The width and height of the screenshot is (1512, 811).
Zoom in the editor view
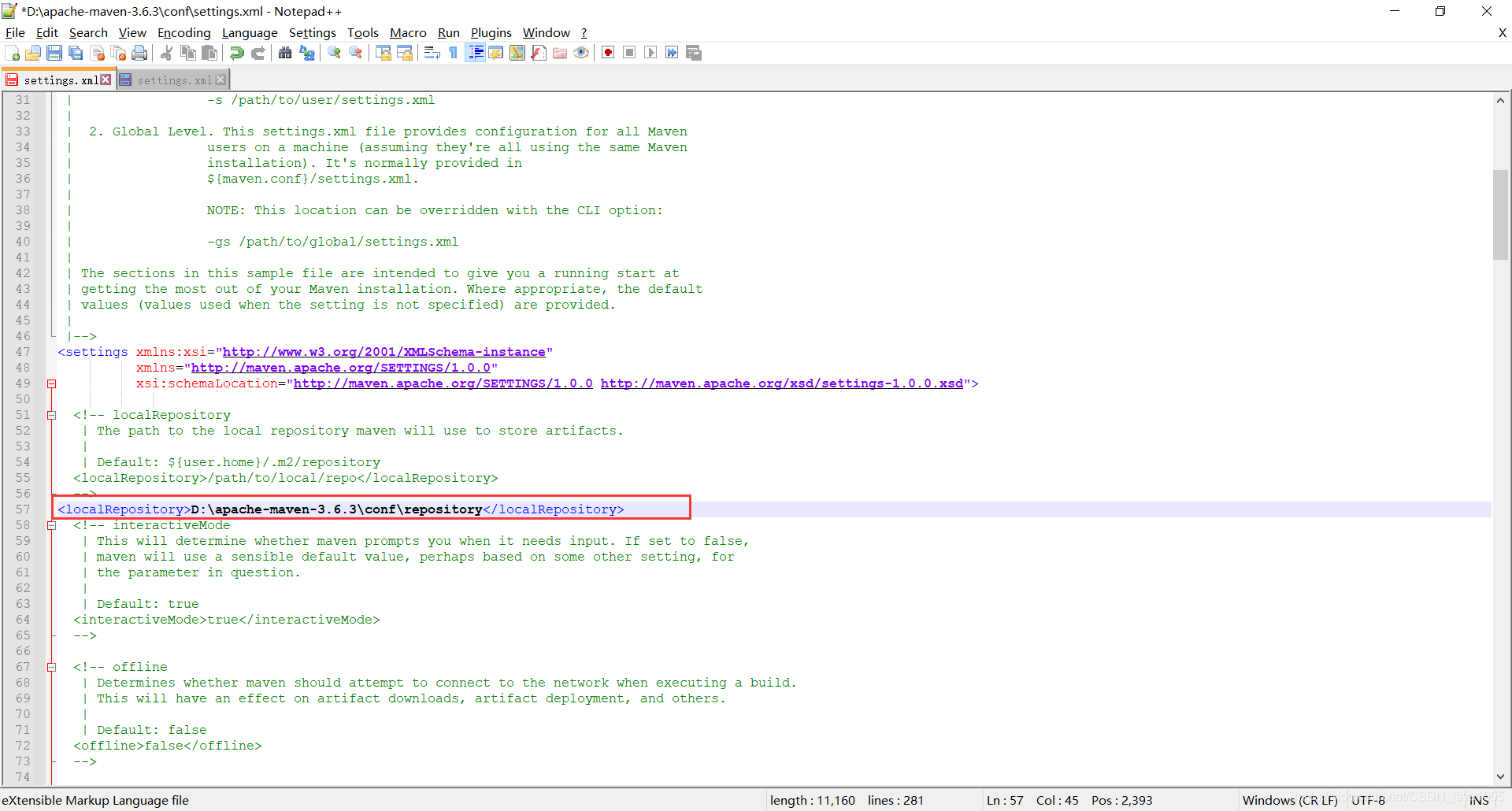click(x=334, y=53)
